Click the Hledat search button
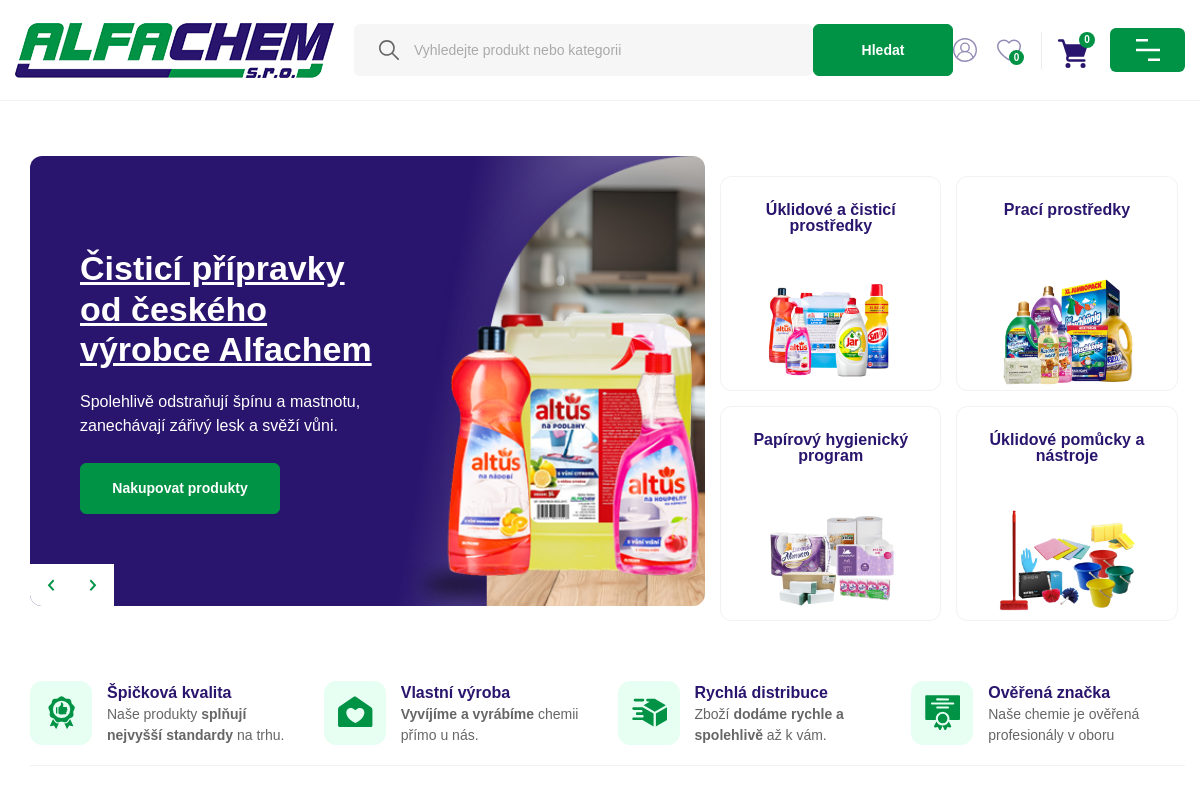Image resolution: width=1200 pixels, height=800 pixels. (883, 50)
